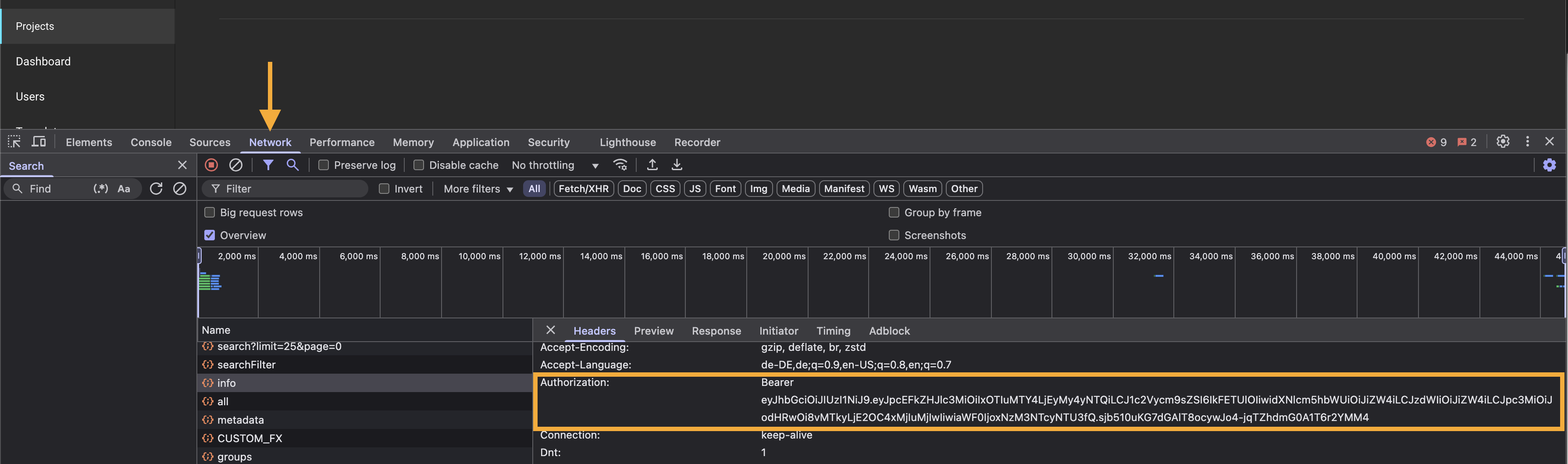The width and height of the screenshot is (1568, 464).
Task: Toggle the network filter funnel icon
Action: pos(268,165)
